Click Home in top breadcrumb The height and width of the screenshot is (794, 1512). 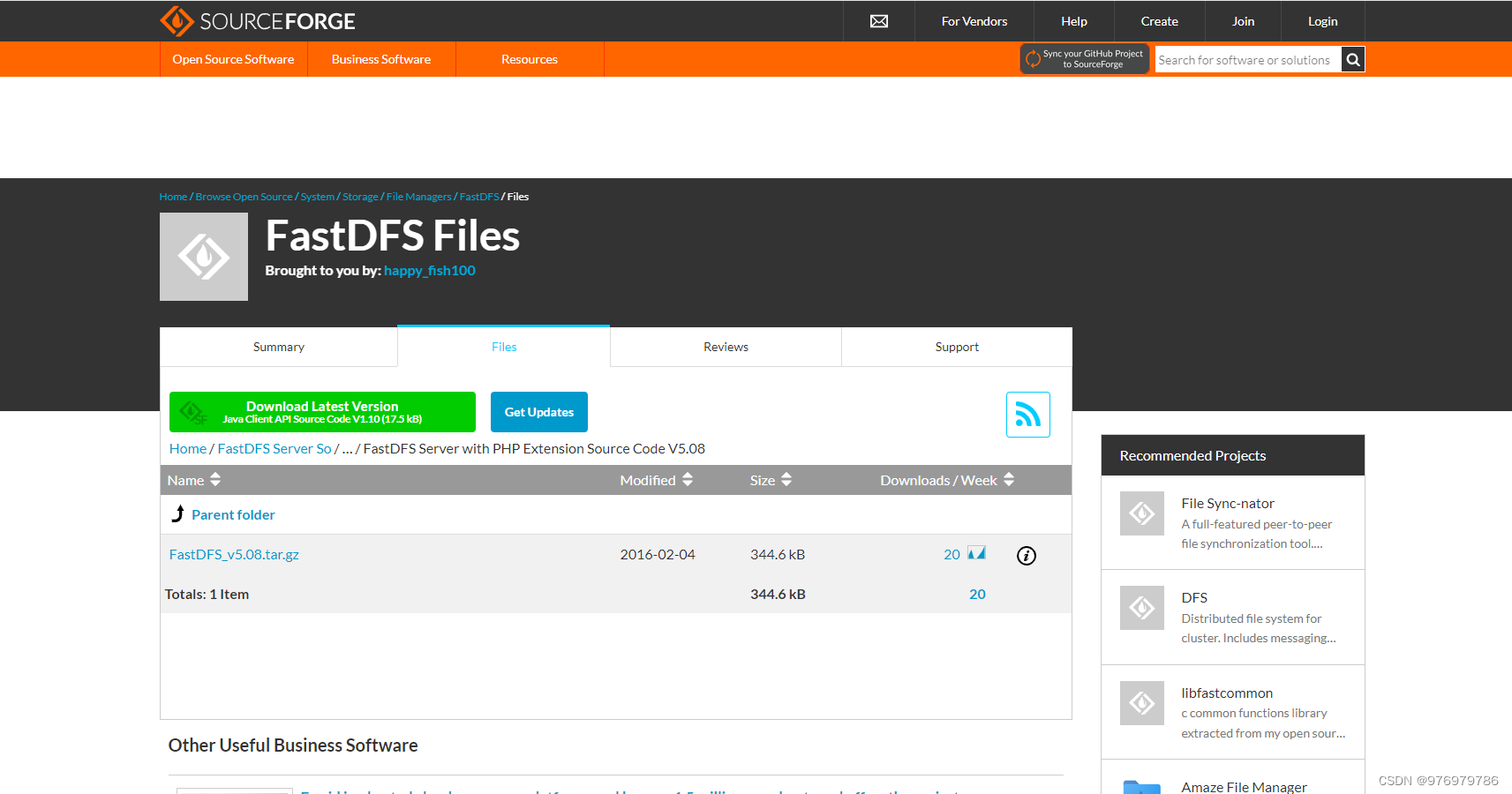click(173, 197)
